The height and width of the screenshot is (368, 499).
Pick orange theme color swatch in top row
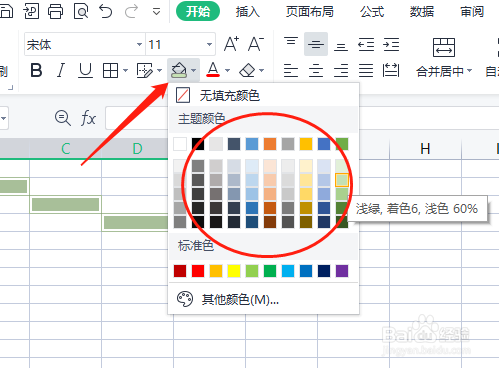coord(270,144)
